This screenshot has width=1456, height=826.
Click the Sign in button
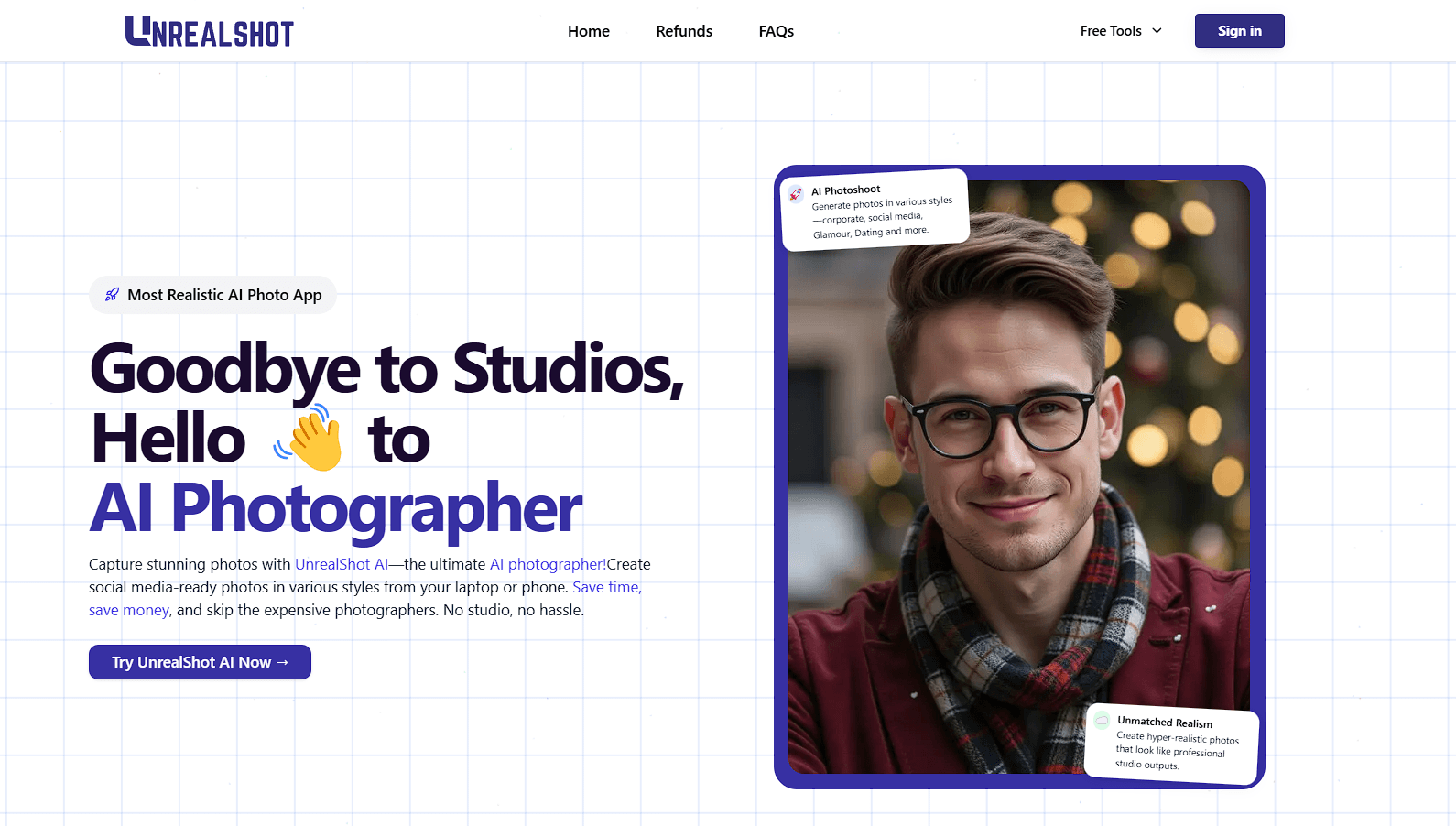(1240, 31)
